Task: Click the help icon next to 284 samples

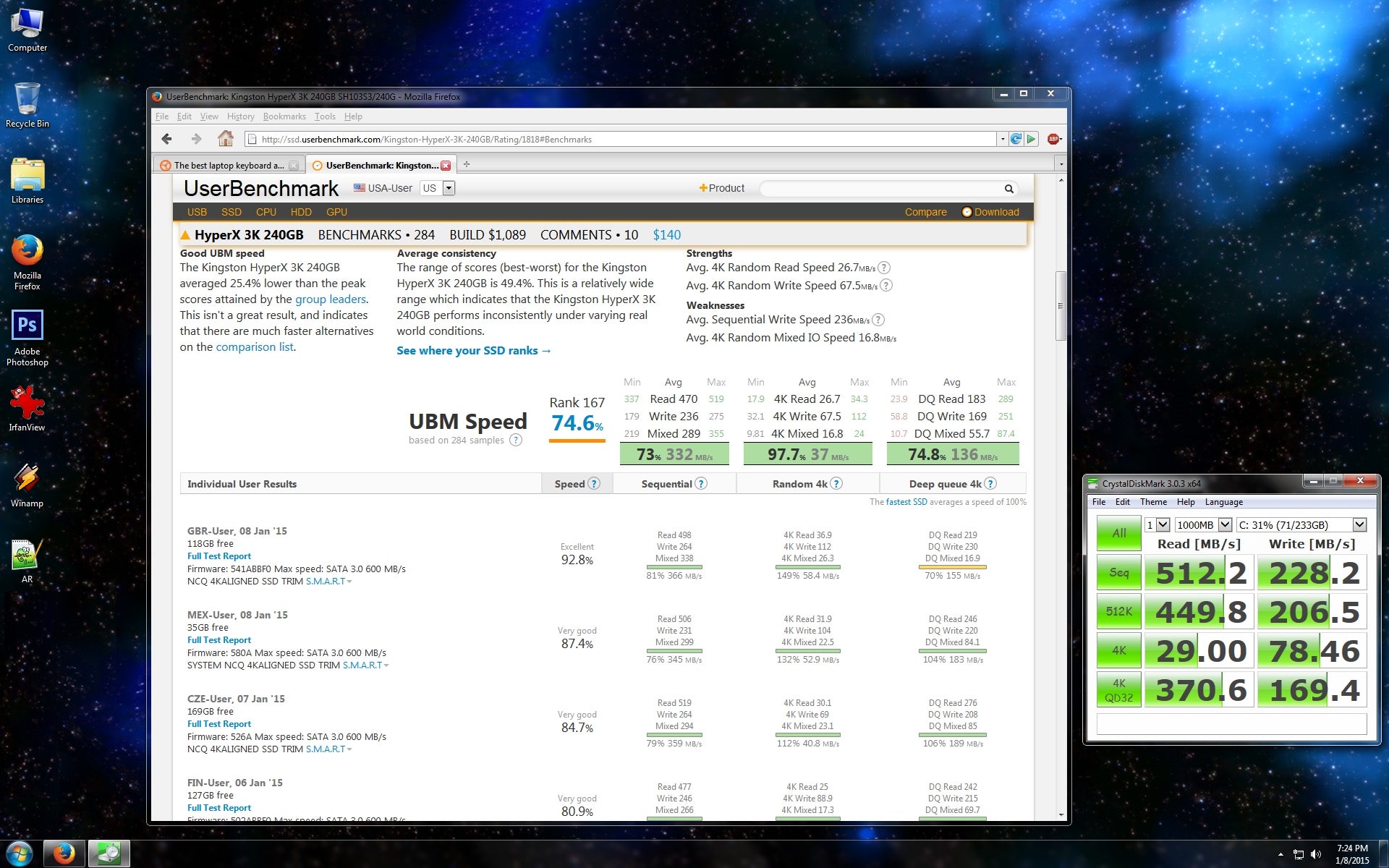Action: 516,440
